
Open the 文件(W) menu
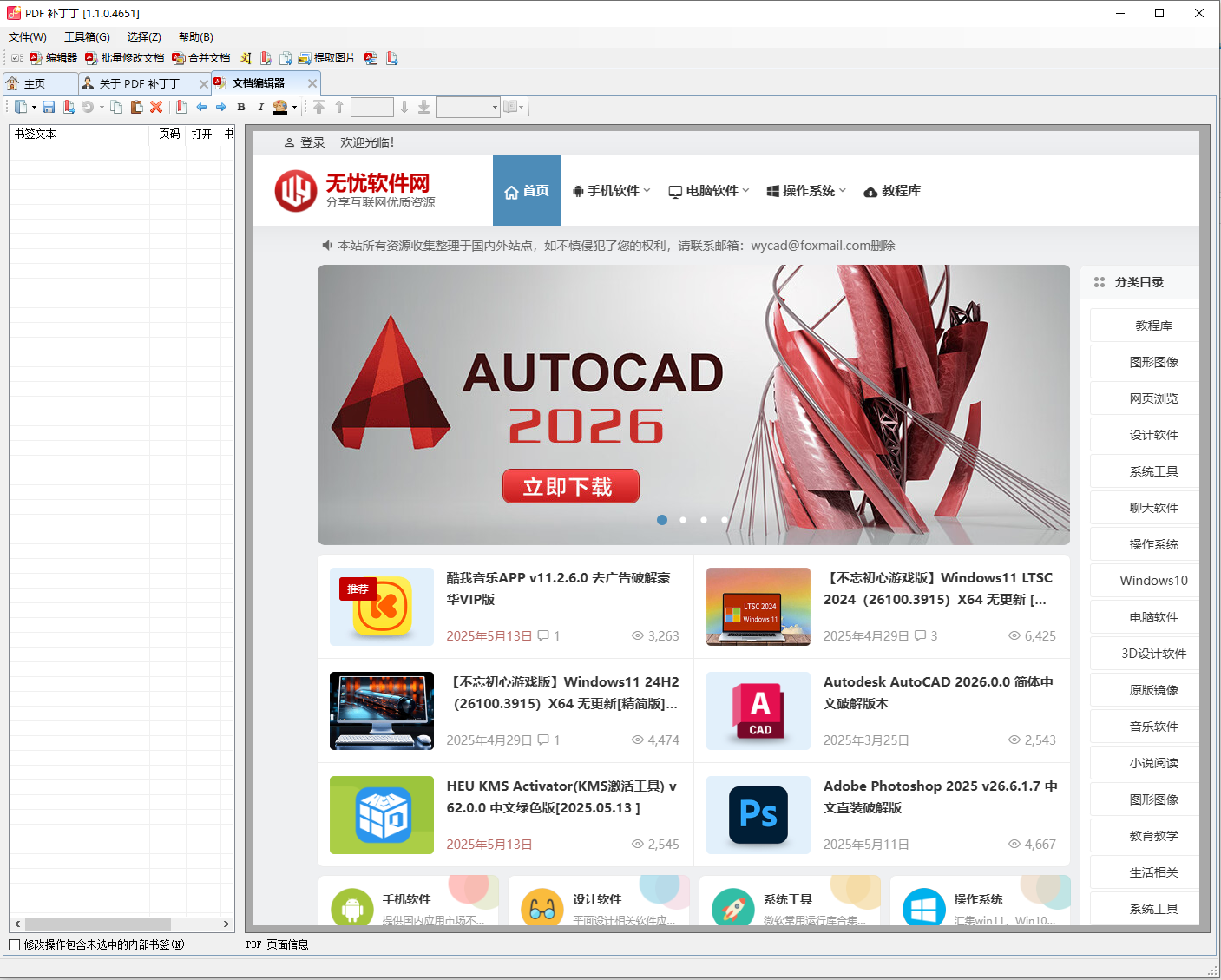coord(26,36)
